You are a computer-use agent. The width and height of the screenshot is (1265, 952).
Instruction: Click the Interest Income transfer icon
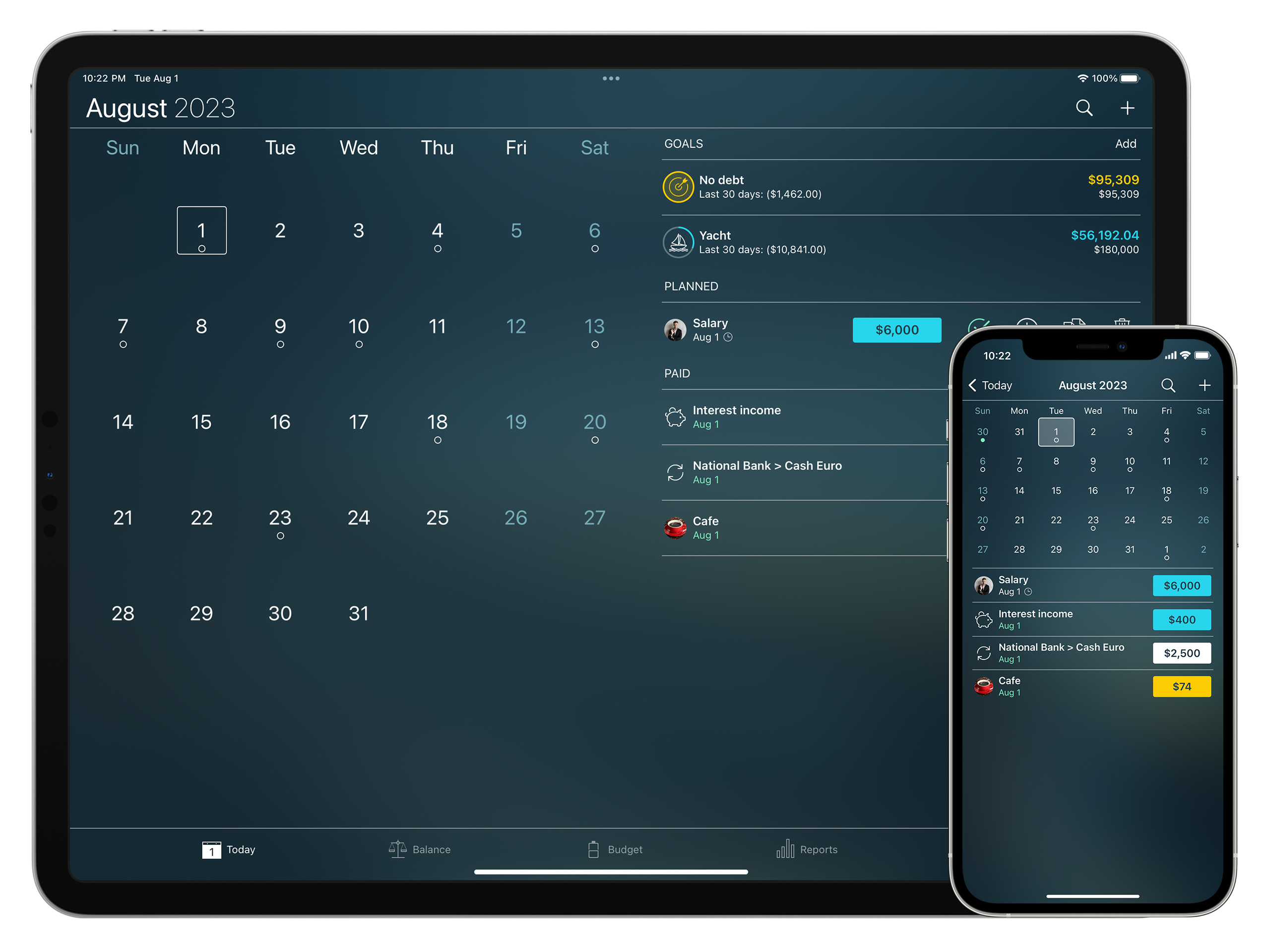(x=674, y=417)
